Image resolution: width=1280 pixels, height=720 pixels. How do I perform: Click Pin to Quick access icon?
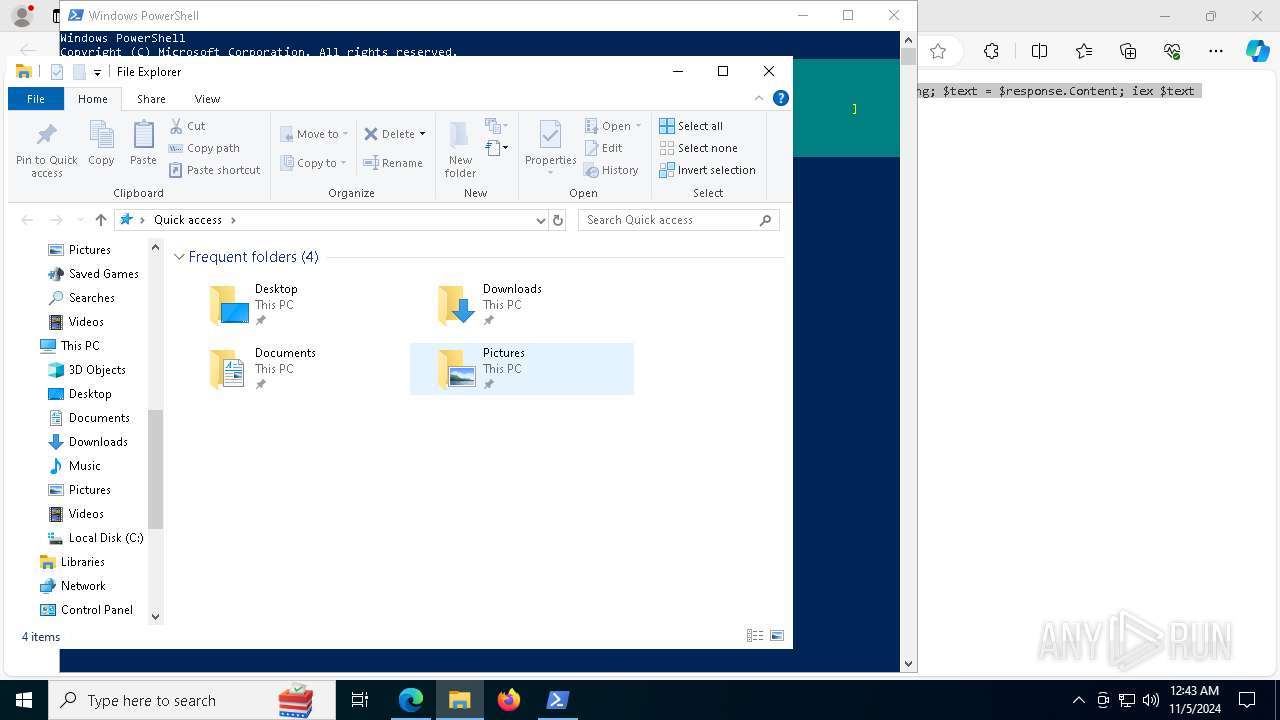pos(46,150)
